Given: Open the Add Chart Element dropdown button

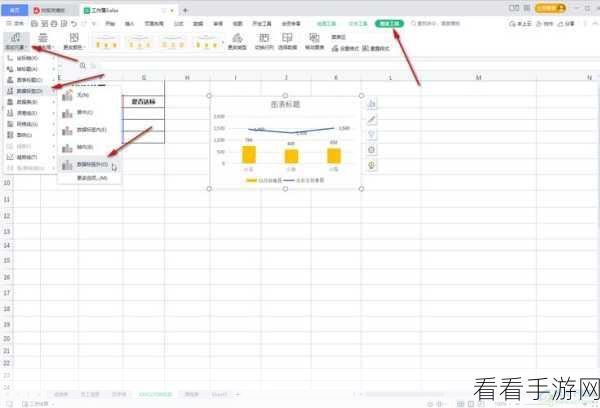Looking at the screenshot, I should [15, 41].
